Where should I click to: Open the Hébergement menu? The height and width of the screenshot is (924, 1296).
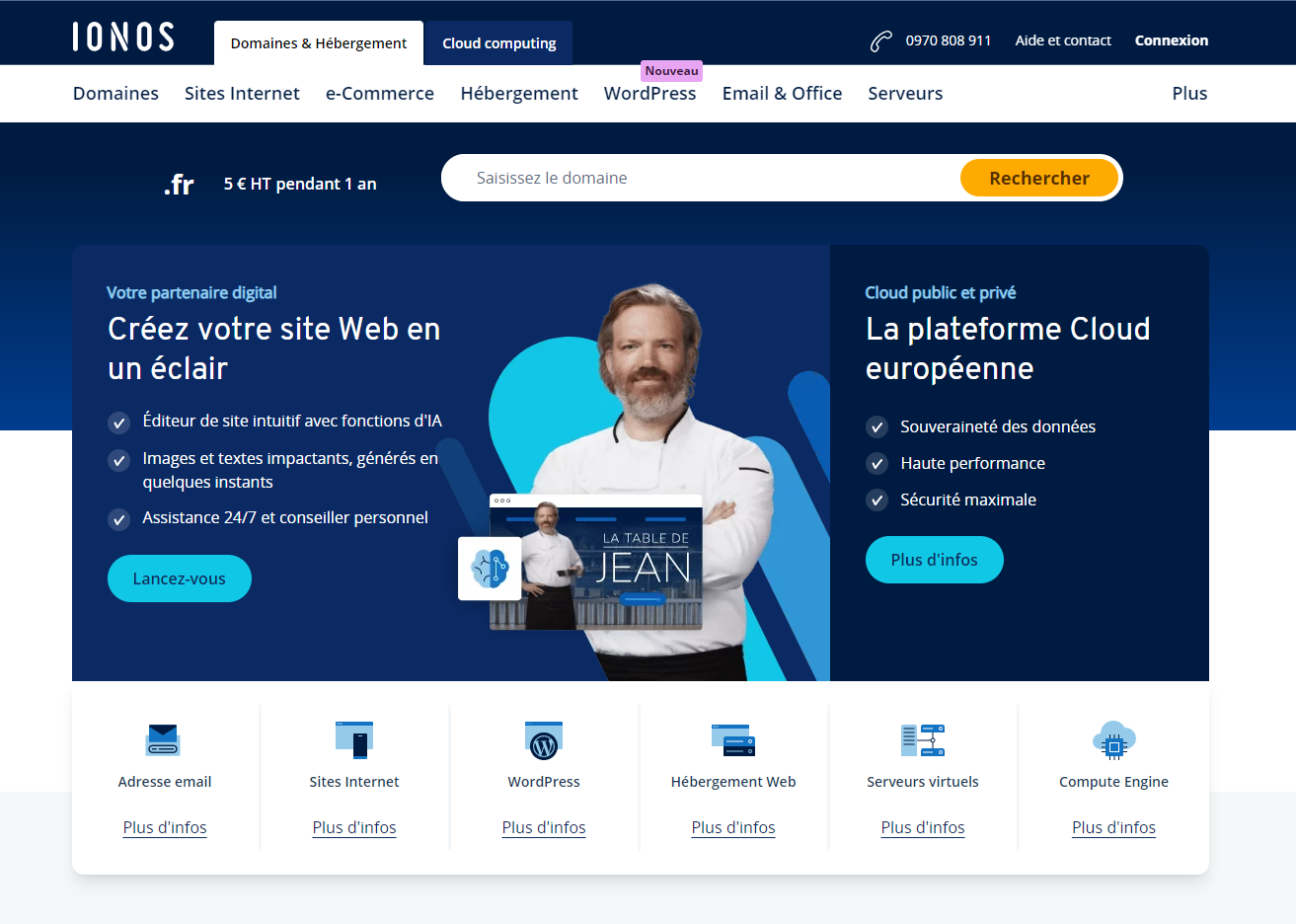tap(519, 94)
